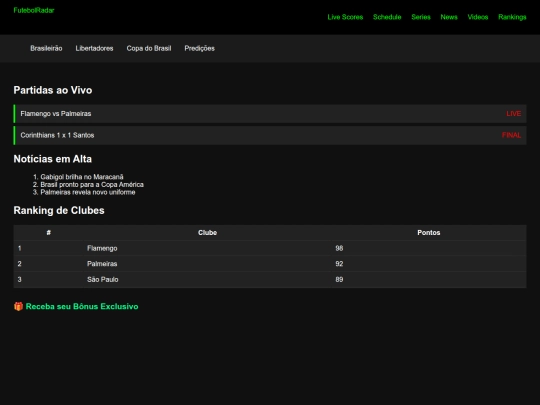Open the Videos section

[478, 17]
